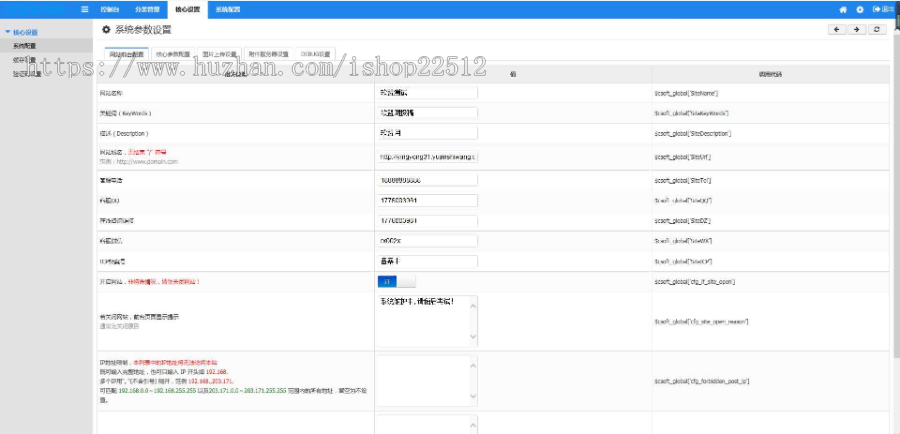
Task: Open 系统配置 in the top navigation
Action: [x=228, y=10]
